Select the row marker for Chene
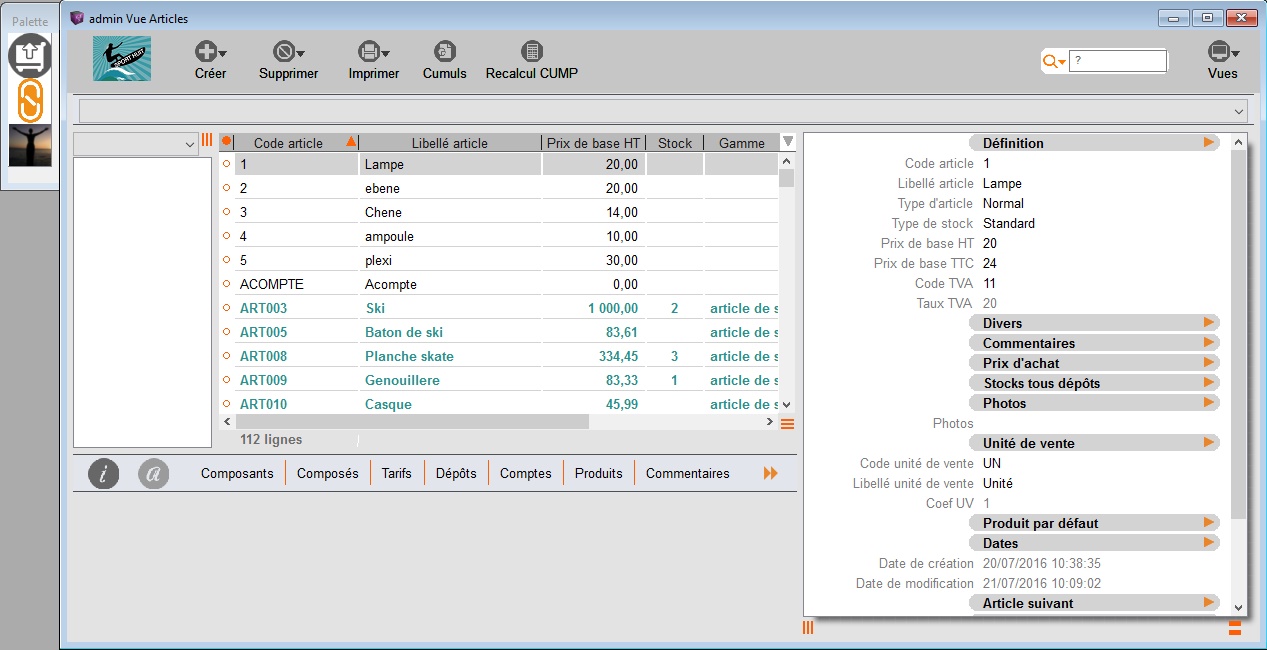Screen dimensions: 1267x650 (x=226, y=212)
